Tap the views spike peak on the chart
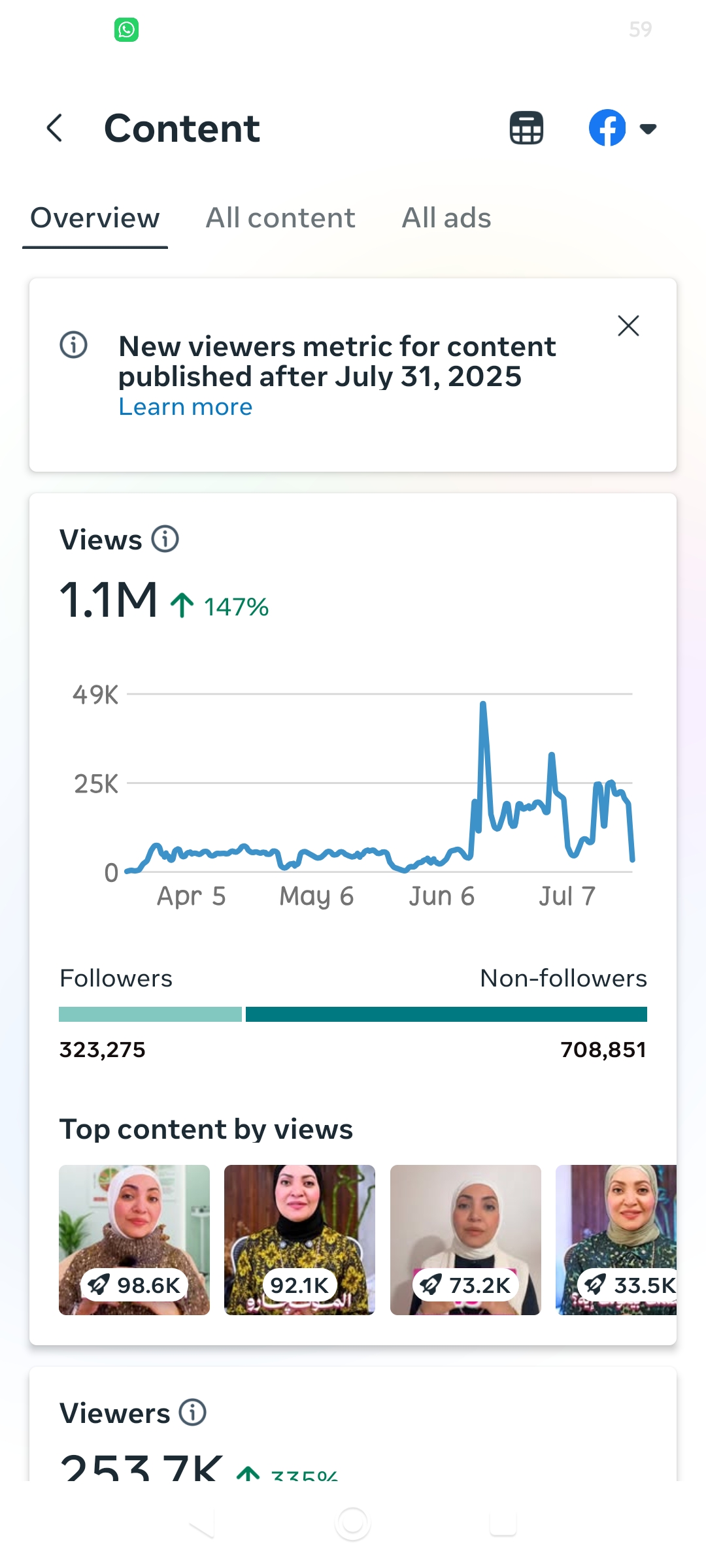The height and width of the screenshot is (1568, 706). pos(483,704)
